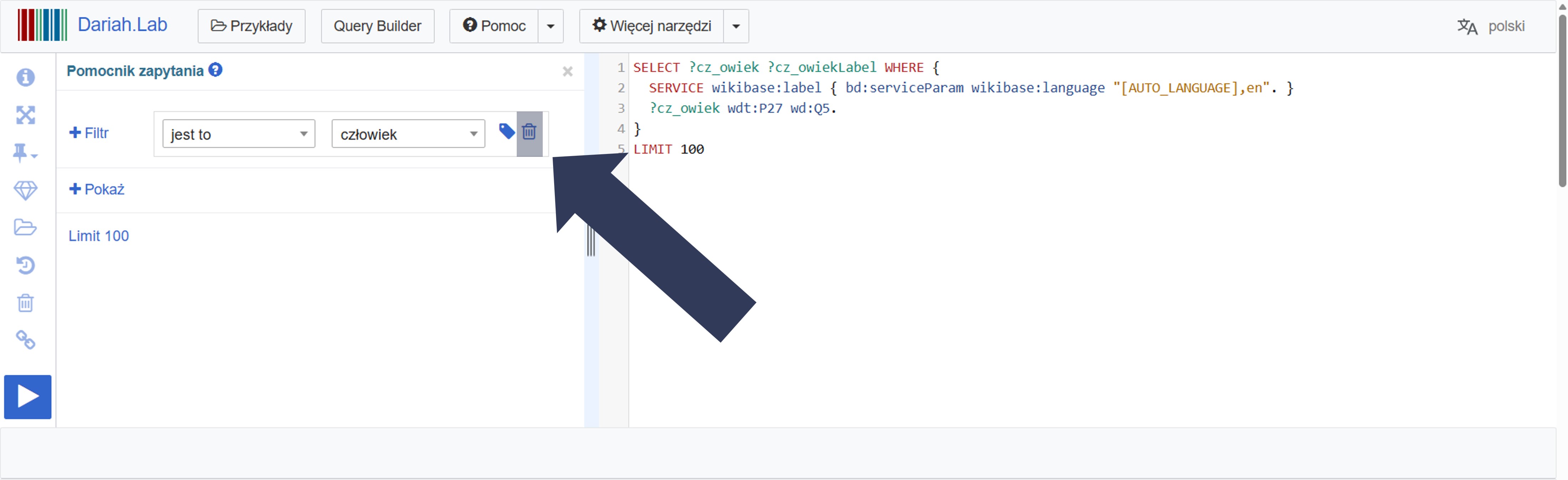Add a new Filtr
1568x480 pixels.
point(89,133)
